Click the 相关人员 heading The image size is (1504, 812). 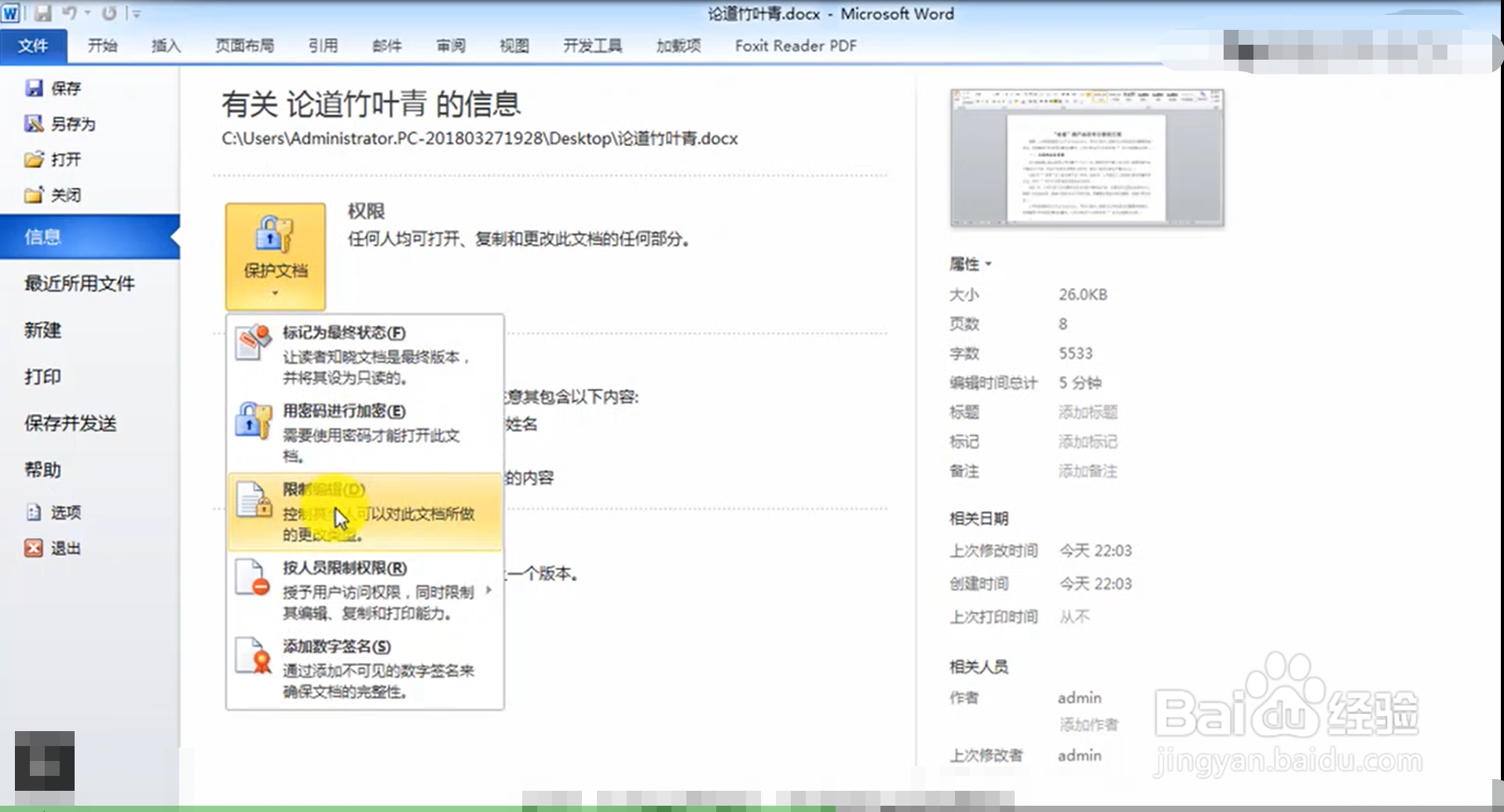coord(979,667)
